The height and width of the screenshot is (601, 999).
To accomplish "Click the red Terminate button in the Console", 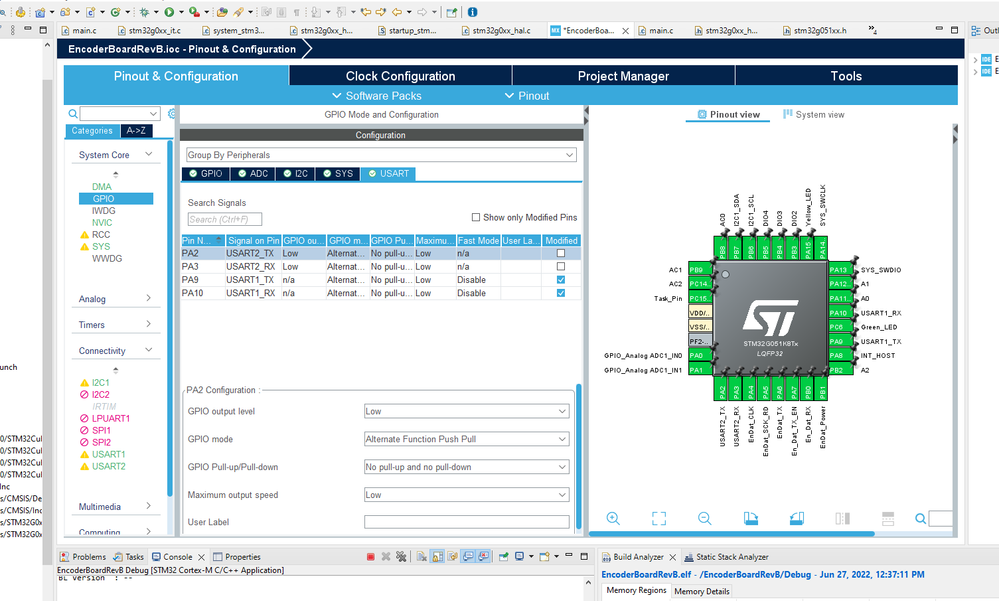I will pos(370,557).
